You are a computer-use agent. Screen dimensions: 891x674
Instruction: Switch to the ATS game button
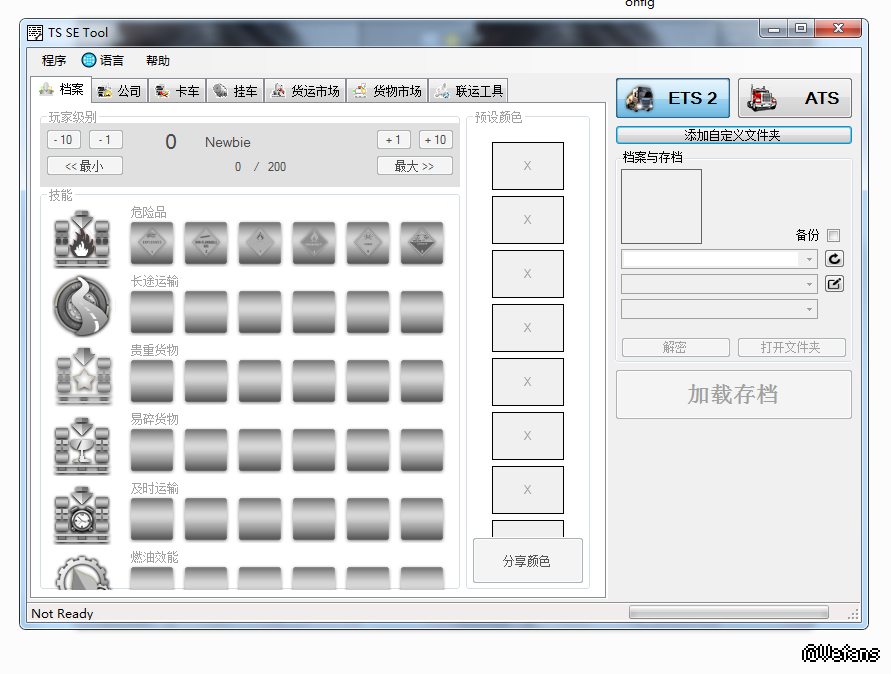point(795,98)
